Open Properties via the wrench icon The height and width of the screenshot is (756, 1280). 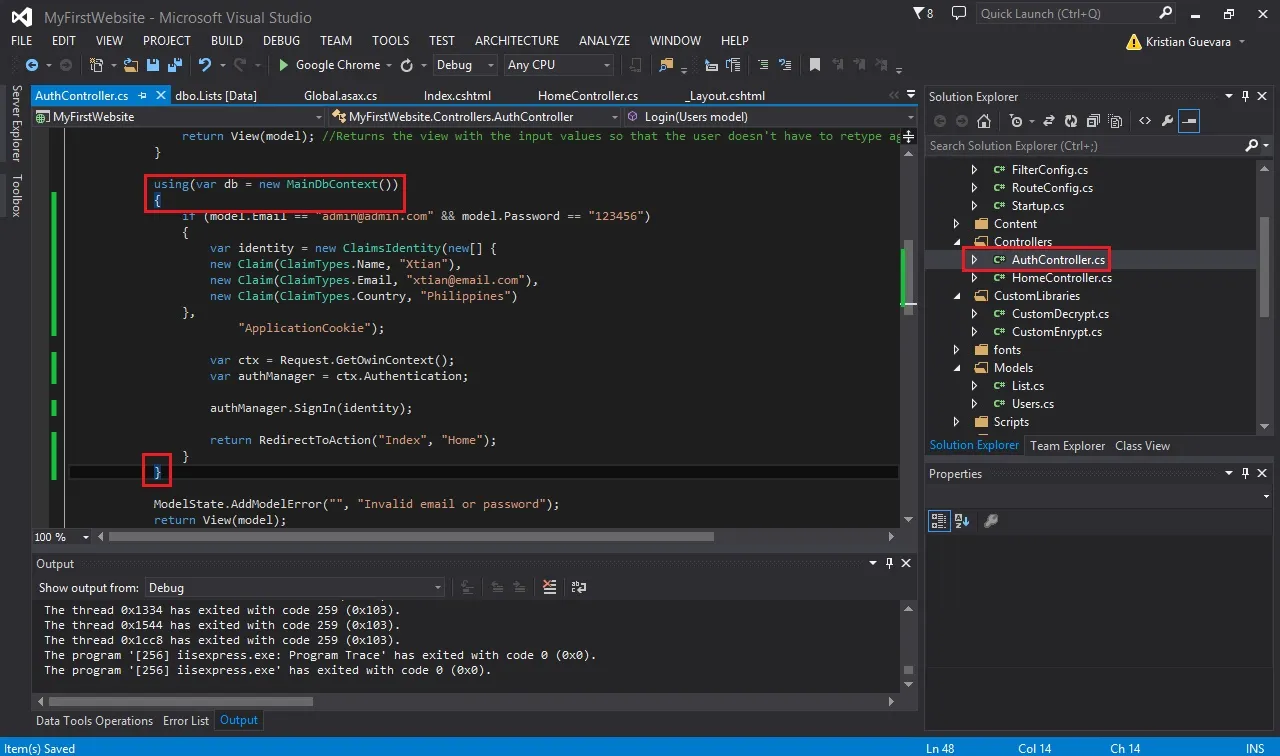coord(1167,121)
